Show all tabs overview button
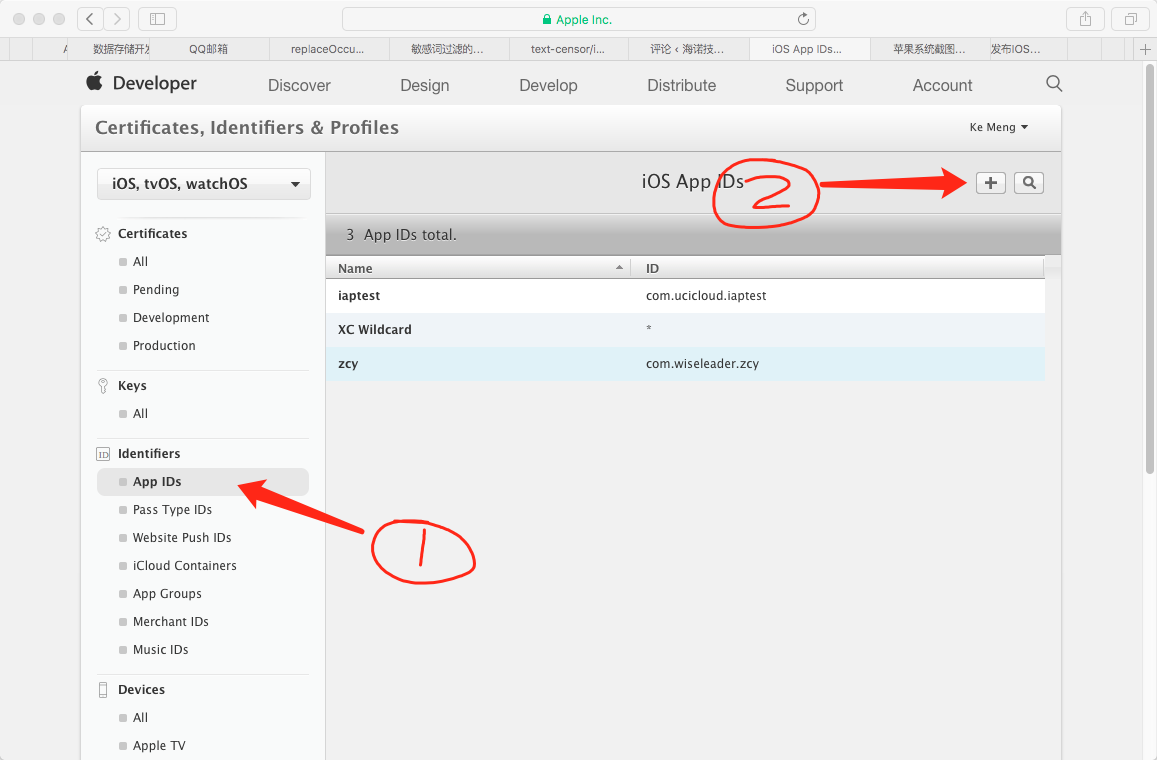 click(x=1130, y=19)
